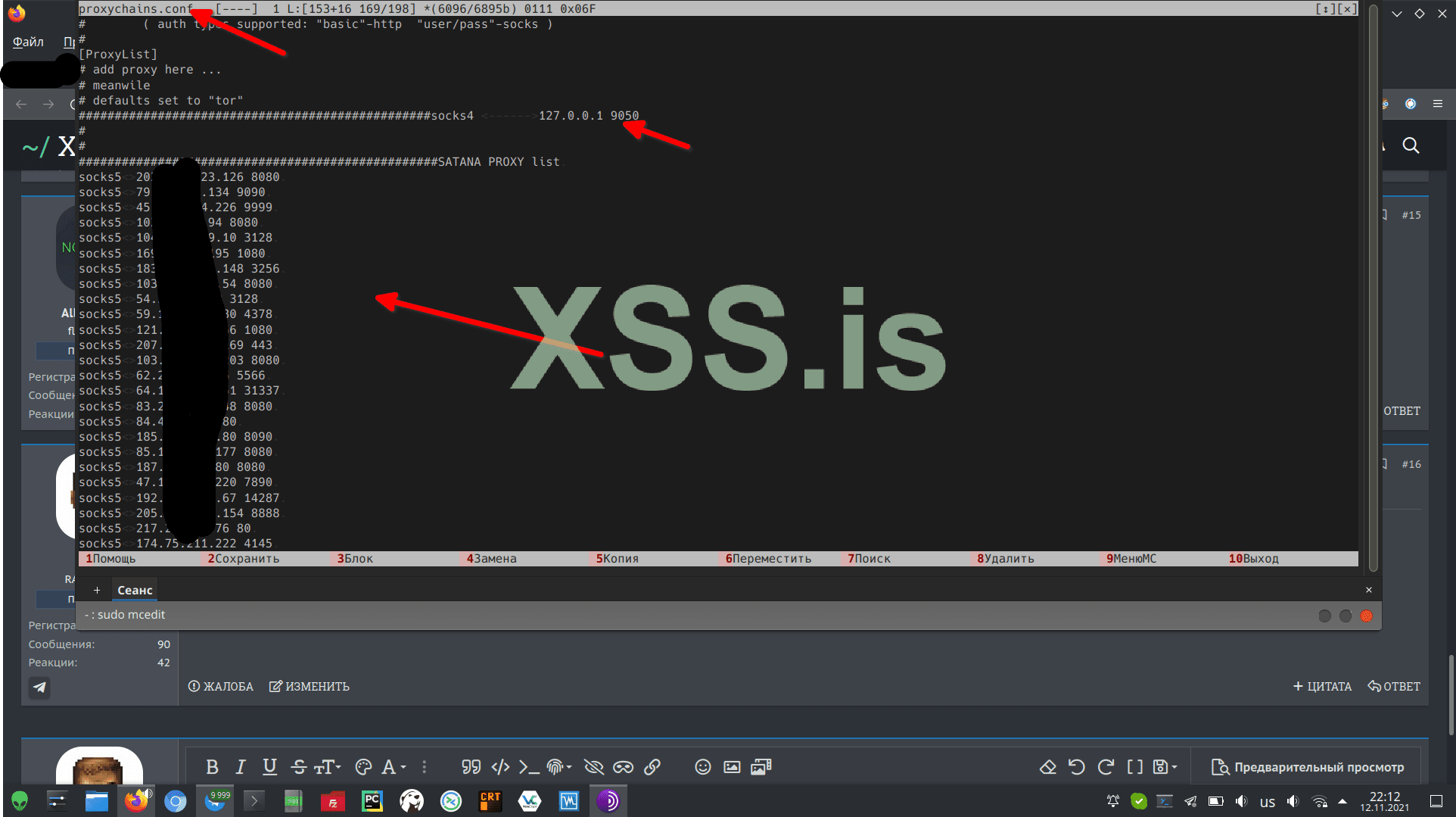The image size is (1456, 817).
Task: Click the ЦИТАТА quote link
Action: coord(1322,687)
